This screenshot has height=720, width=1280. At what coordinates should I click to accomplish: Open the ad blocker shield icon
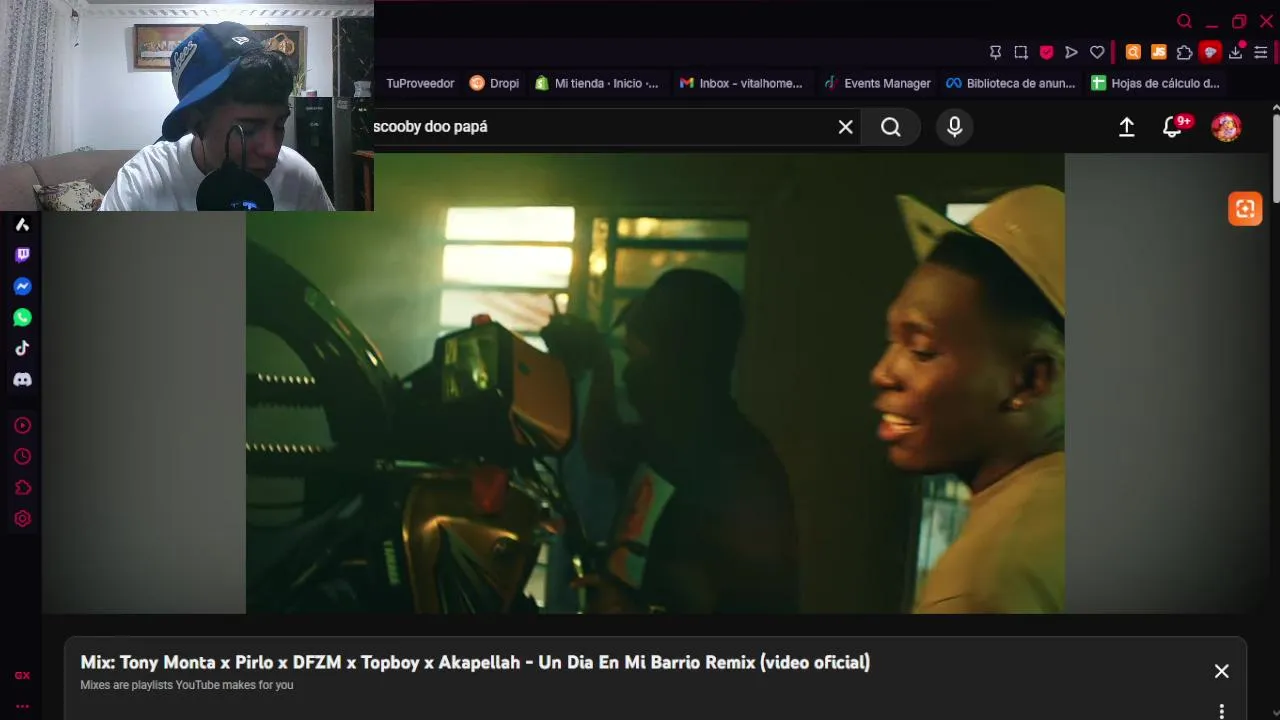click(1046, 52)
